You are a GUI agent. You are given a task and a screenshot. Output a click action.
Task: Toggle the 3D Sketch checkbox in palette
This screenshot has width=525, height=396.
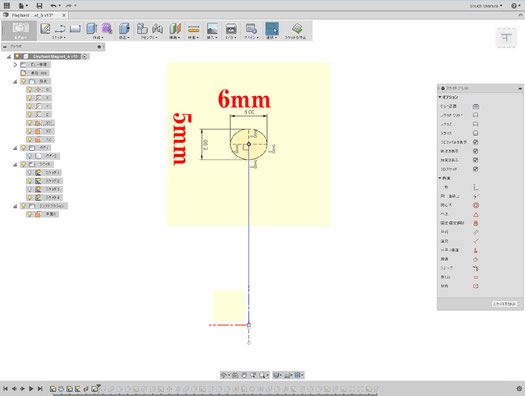pos(475,169)
